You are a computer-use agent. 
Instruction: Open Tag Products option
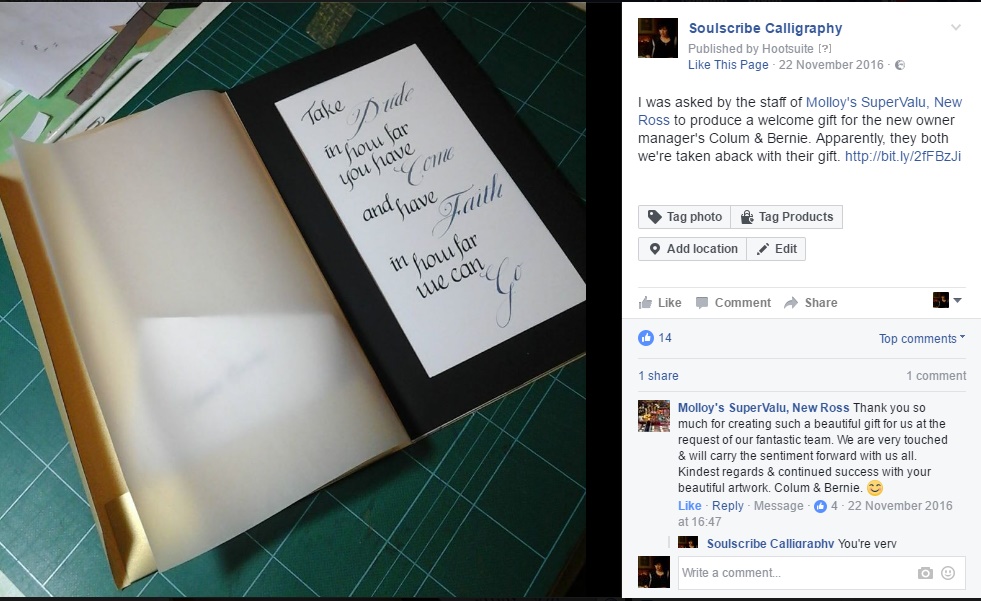tap(786, 217)
